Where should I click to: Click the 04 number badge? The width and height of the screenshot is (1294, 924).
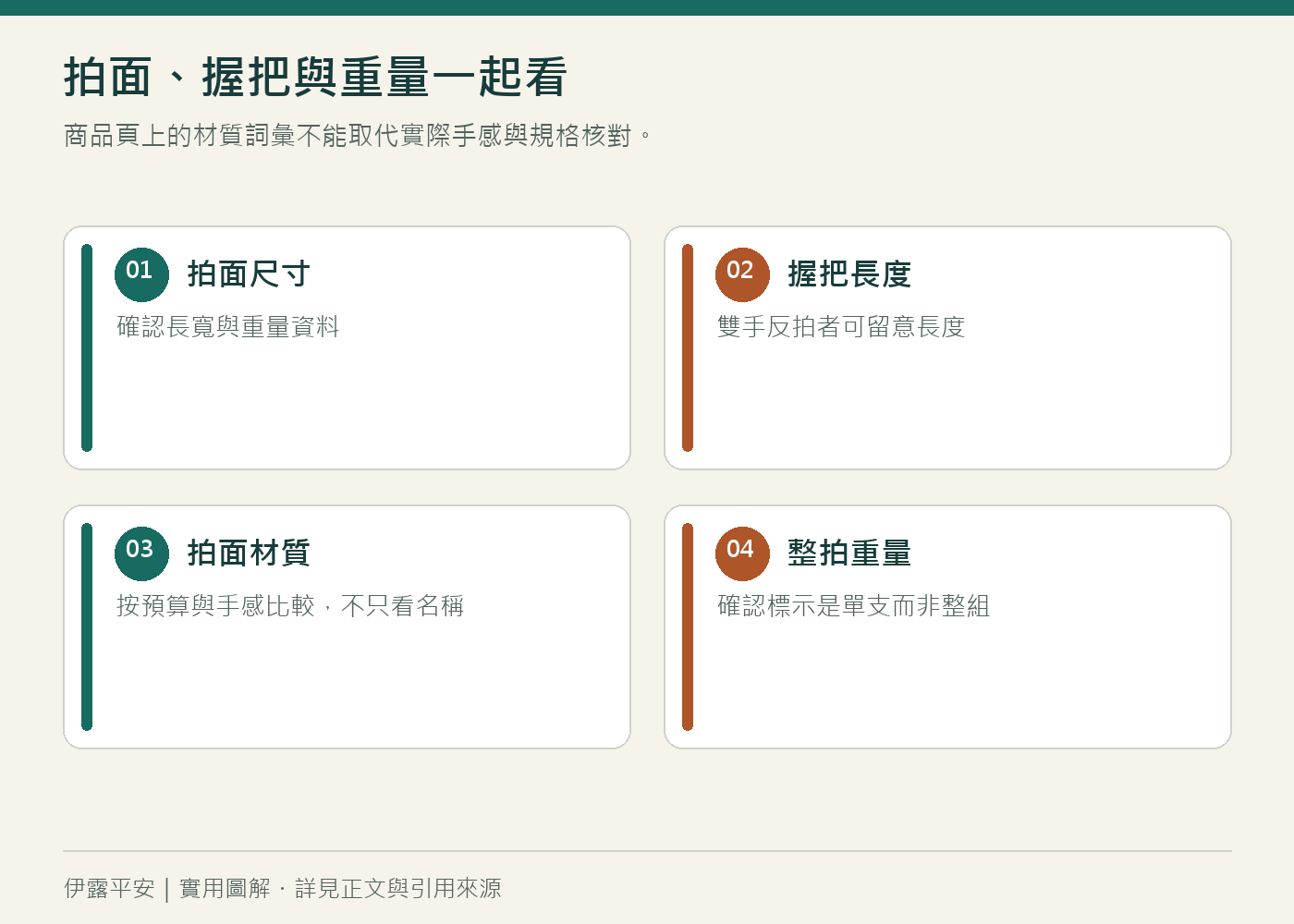point(742,553)
